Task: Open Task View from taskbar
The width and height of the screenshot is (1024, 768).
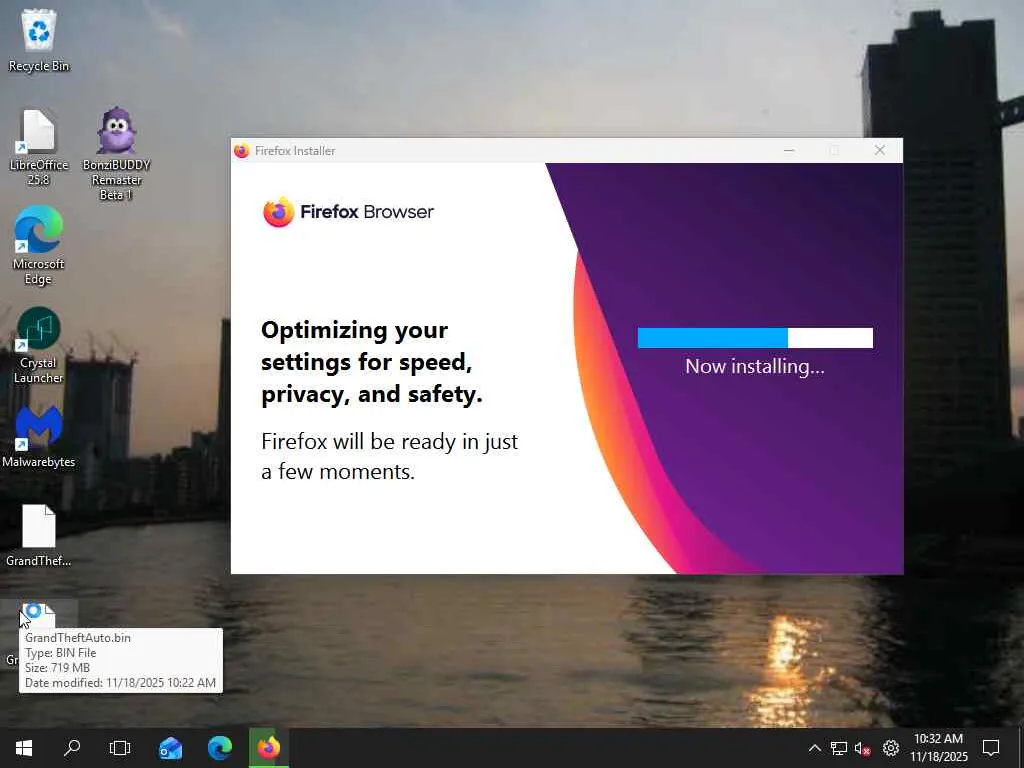Action: [120, 748]
